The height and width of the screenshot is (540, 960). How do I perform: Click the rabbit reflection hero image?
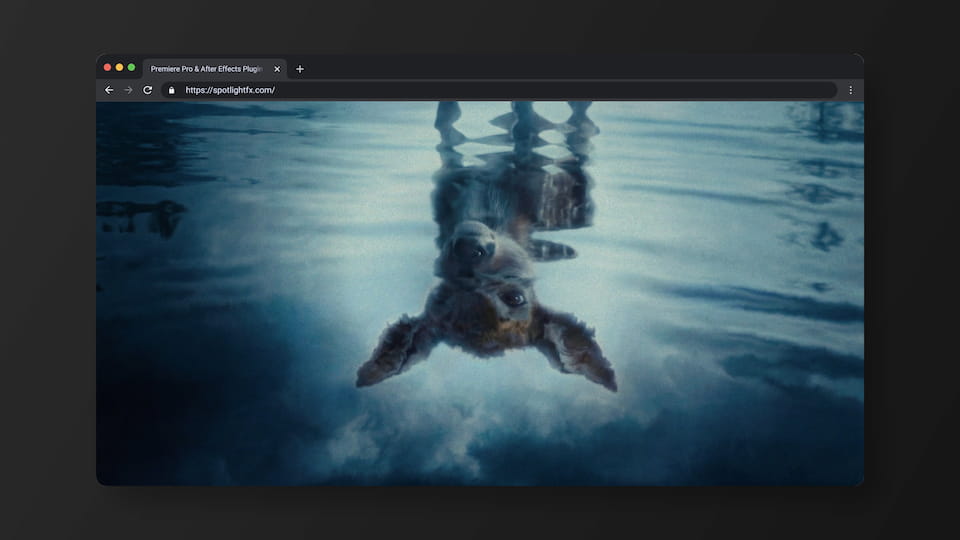click(x=480, y=293)
